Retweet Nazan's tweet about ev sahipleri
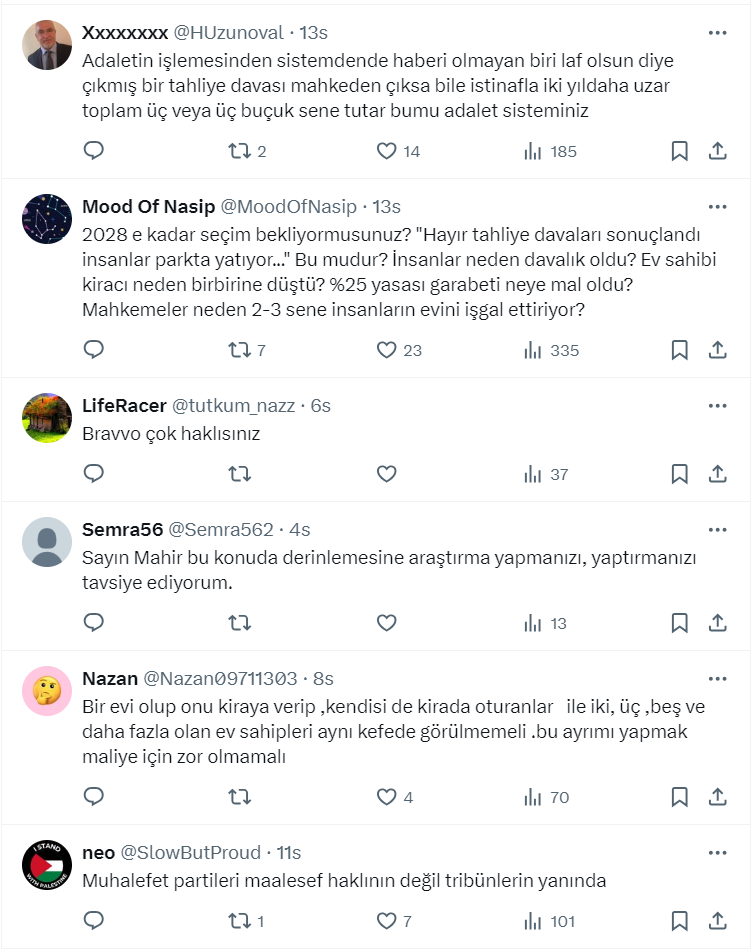 [240, 797]
